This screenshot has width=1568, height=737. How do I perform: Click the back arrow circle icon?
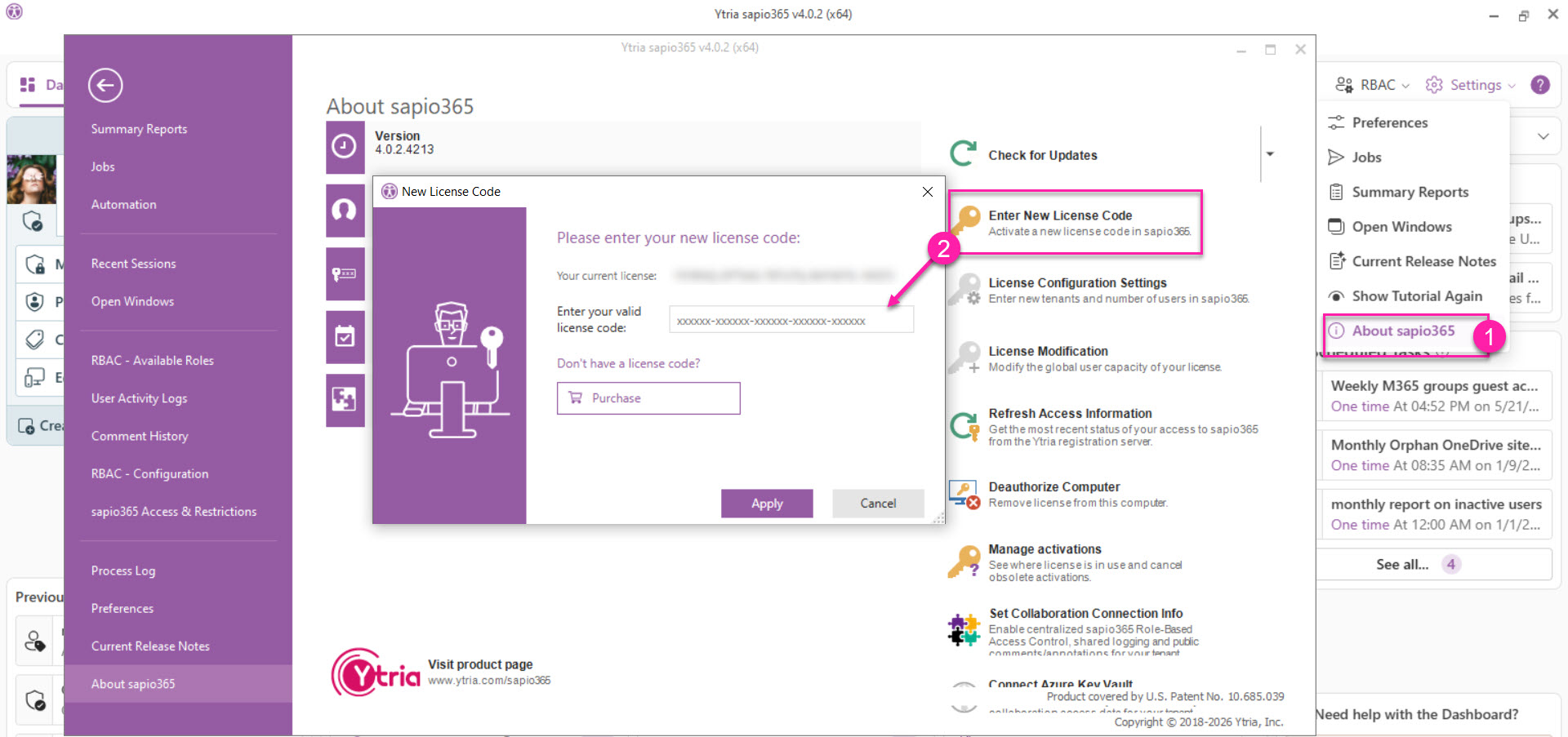click(x=105, y=86)
